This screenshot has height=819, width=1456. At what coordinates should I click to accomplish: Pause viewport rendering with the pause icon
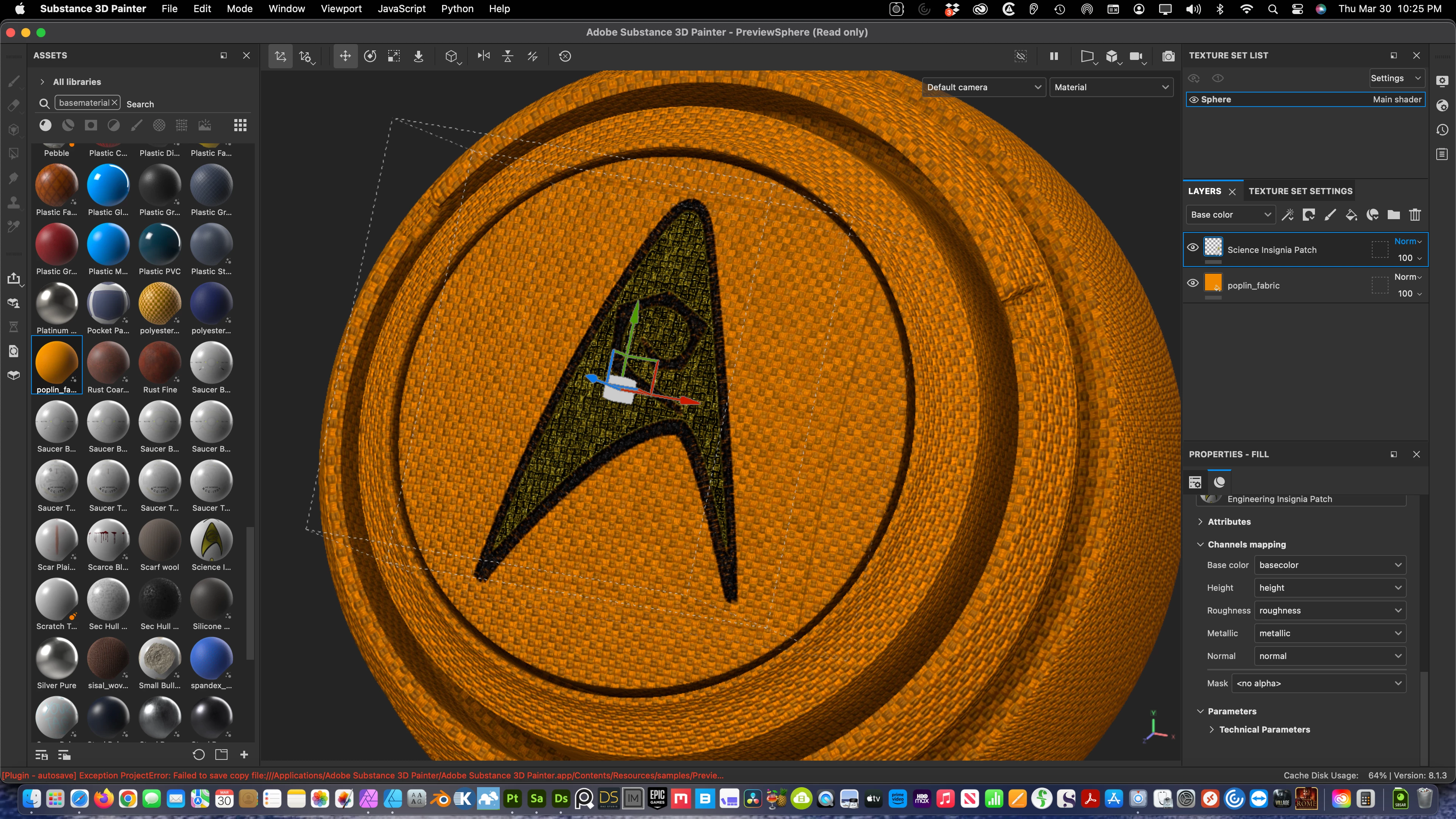(x=1054, y=56)
